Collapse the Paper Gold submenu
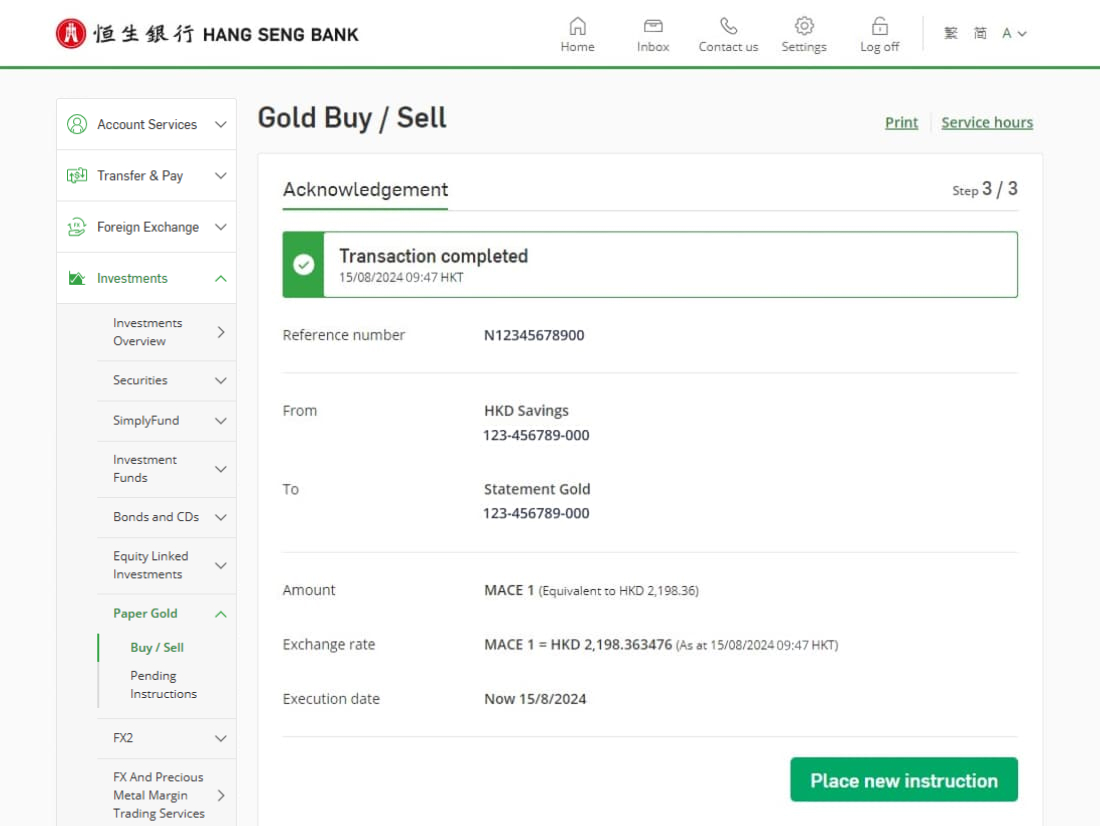The image size is (1100, 826). pyautogui.click(x=221, y=614)
